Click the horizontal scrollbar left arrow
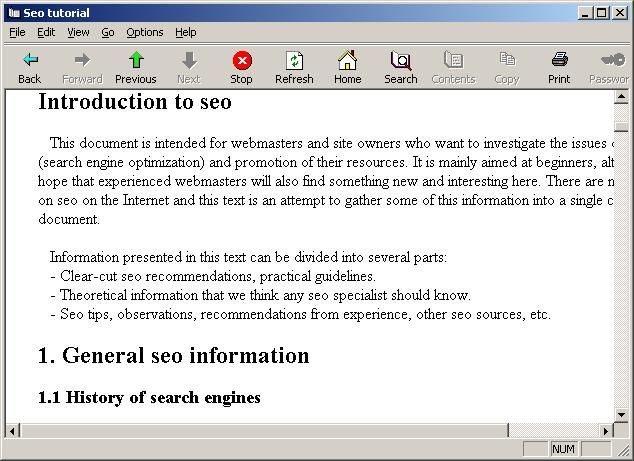Screen dimensions: 634x461 [x=13, y=430]
